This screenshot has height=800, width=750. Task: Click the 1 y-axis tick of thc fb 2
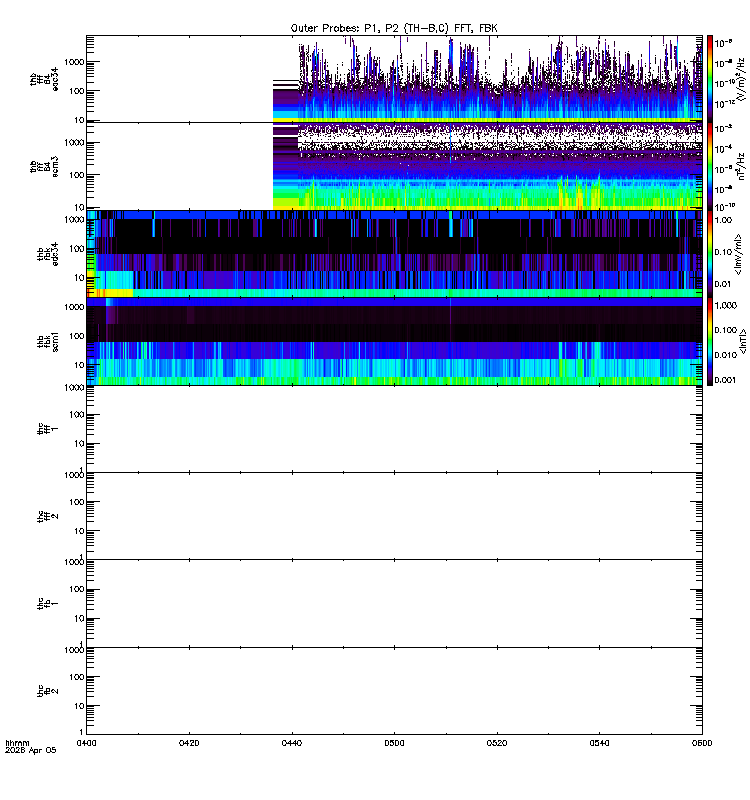point(82,732)
